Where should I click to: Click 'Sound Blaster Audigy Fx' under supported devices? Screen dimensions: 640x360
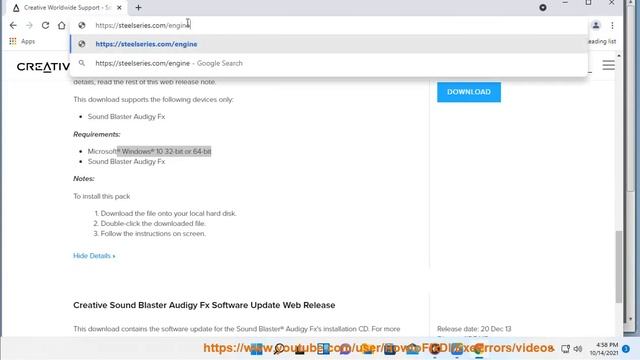126,117
